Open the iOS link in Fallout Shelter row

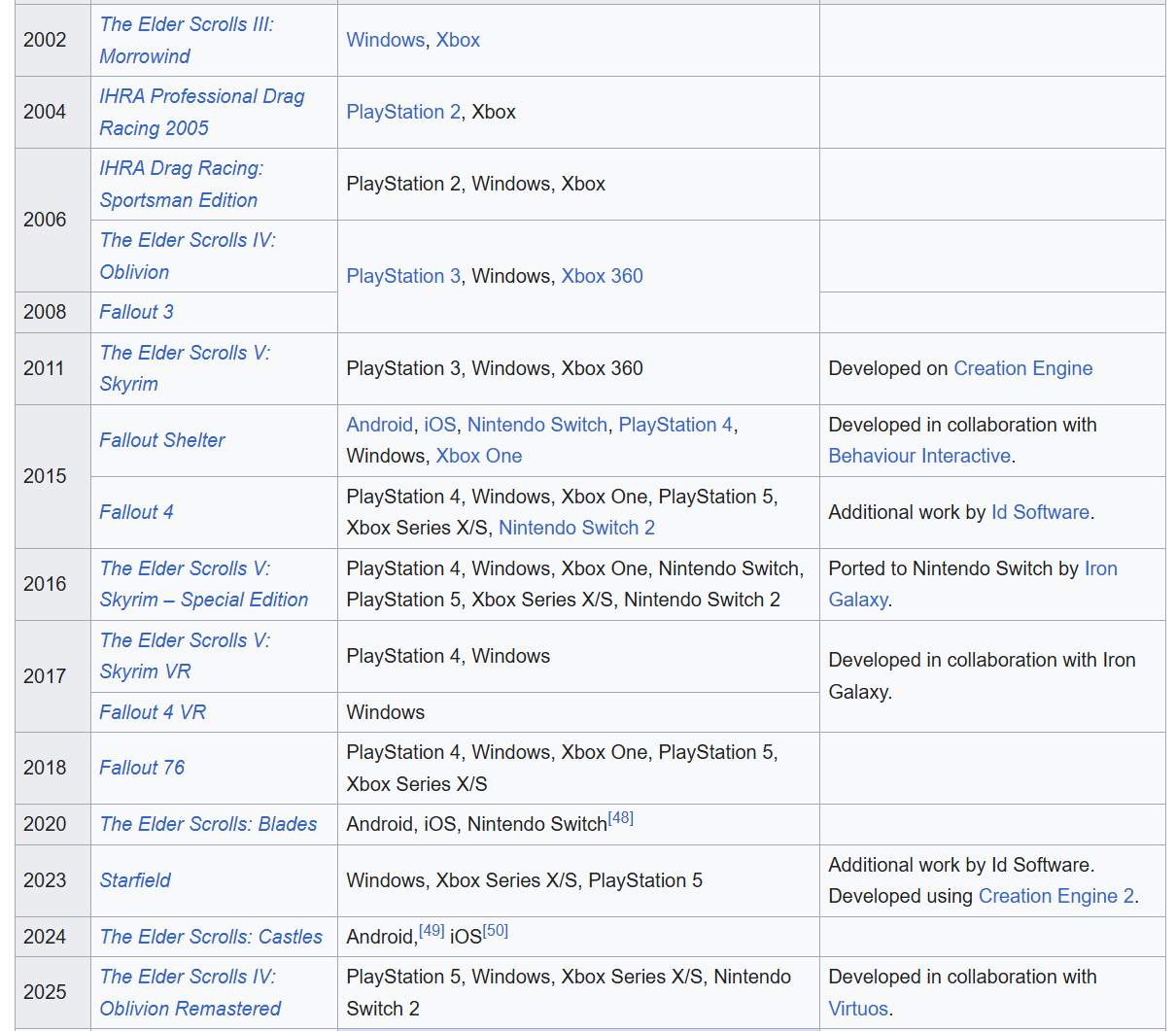(440, 425)
